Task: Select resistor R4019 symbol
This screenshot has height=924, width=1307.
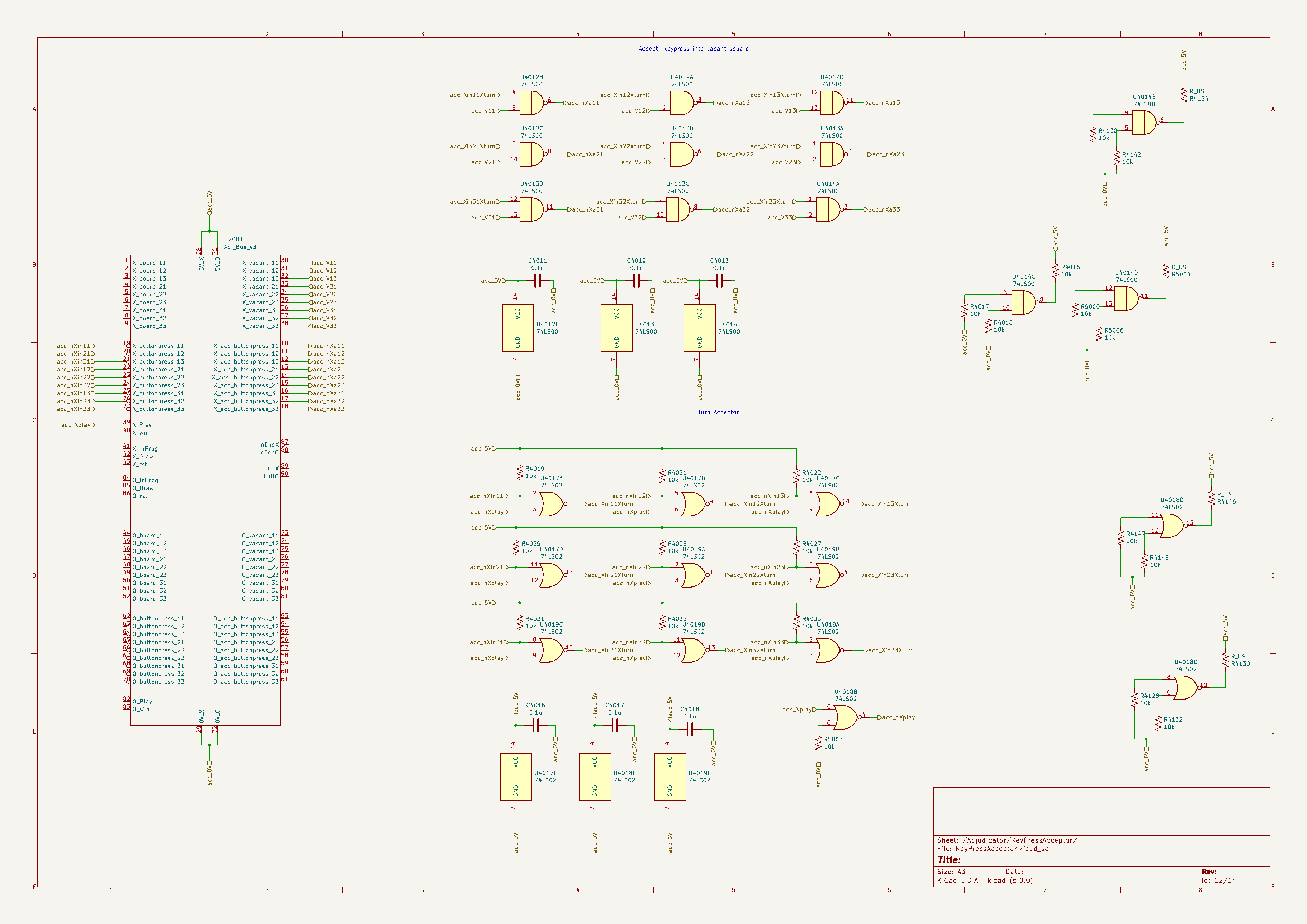Action: point(520,472)
